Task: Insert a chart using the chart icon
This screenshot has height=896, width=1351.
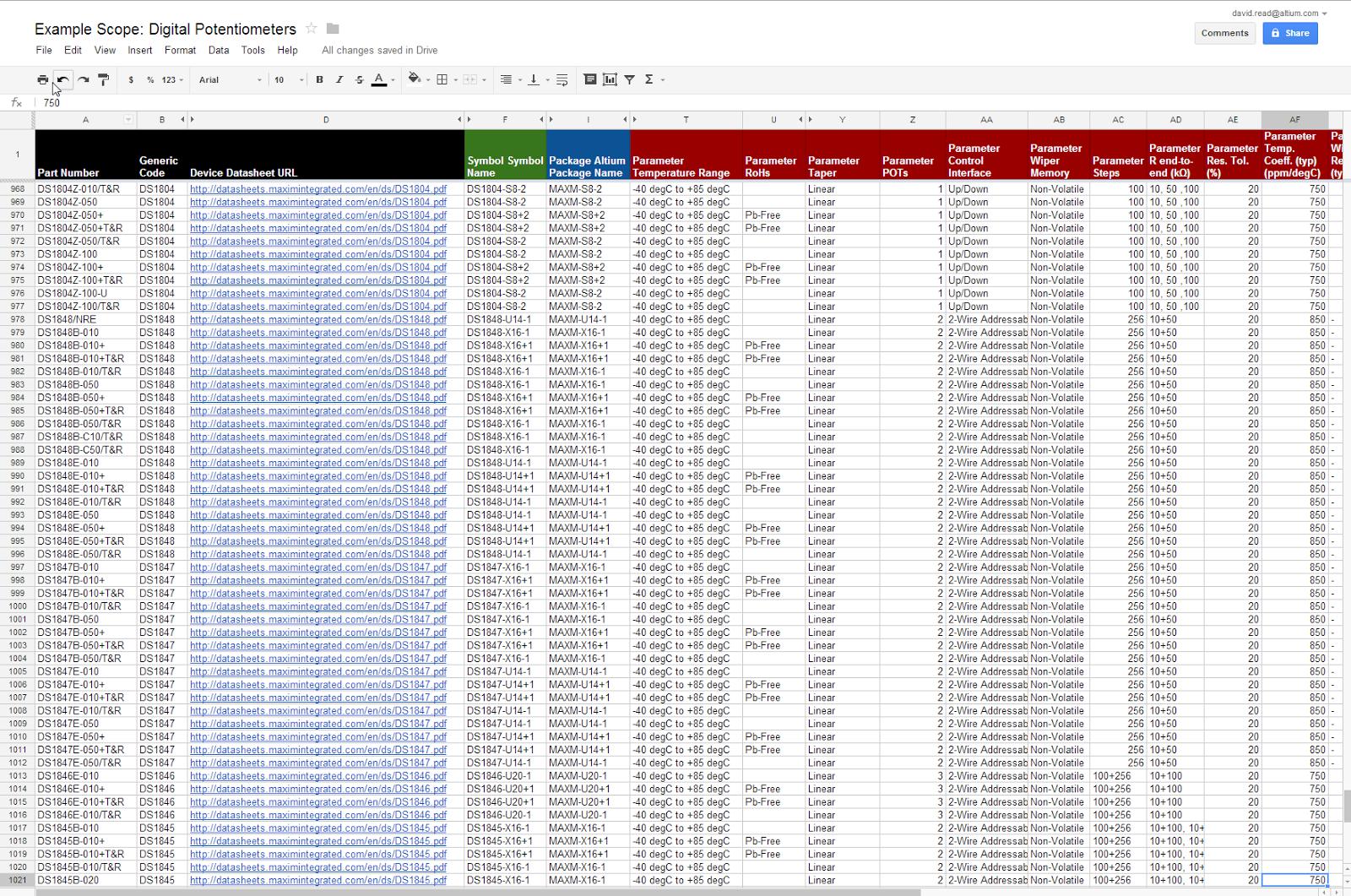Action: [610, 79]
